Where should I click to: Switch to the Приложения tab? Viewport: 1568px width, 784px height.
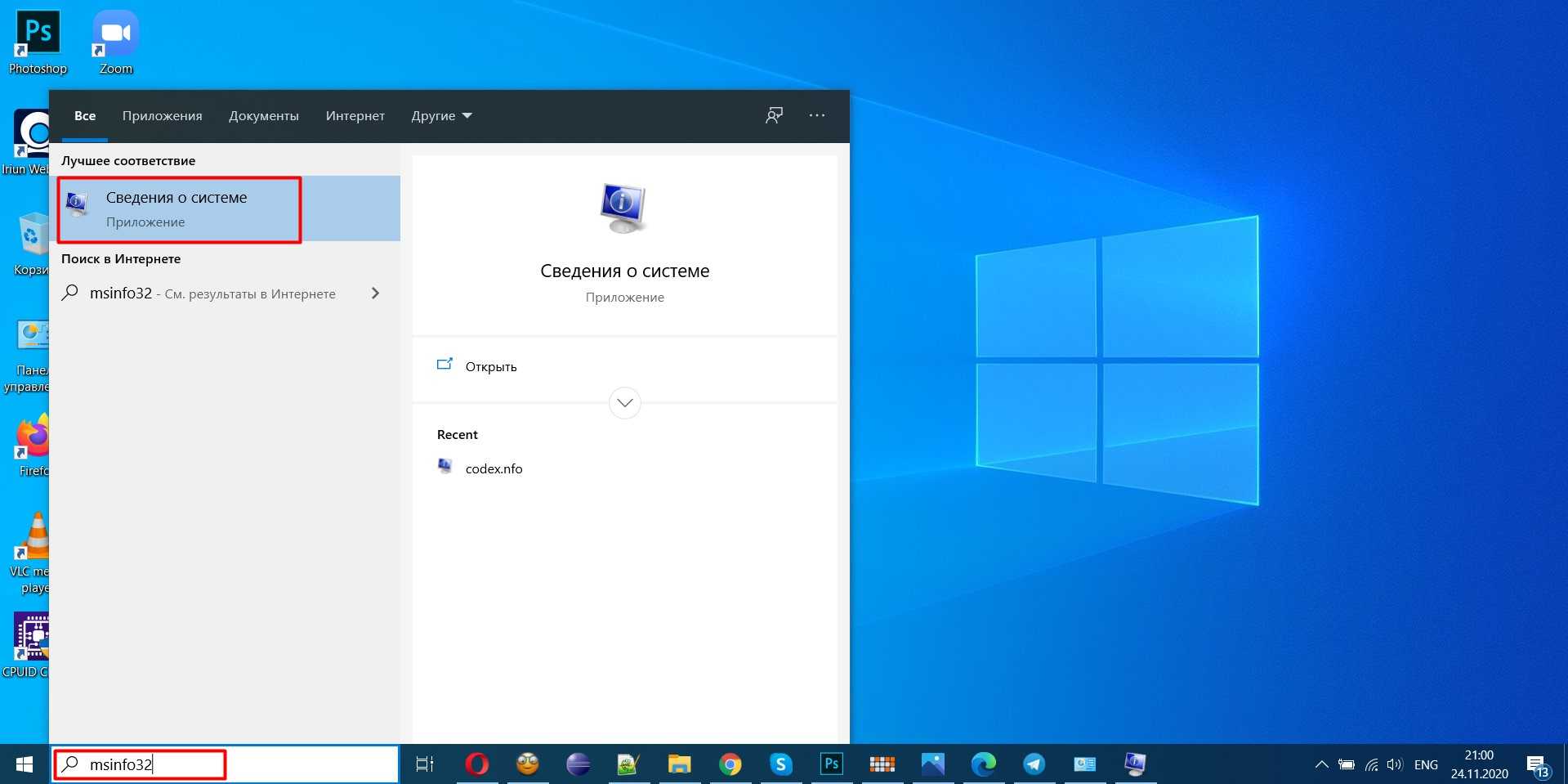click(x=162, y=116)
